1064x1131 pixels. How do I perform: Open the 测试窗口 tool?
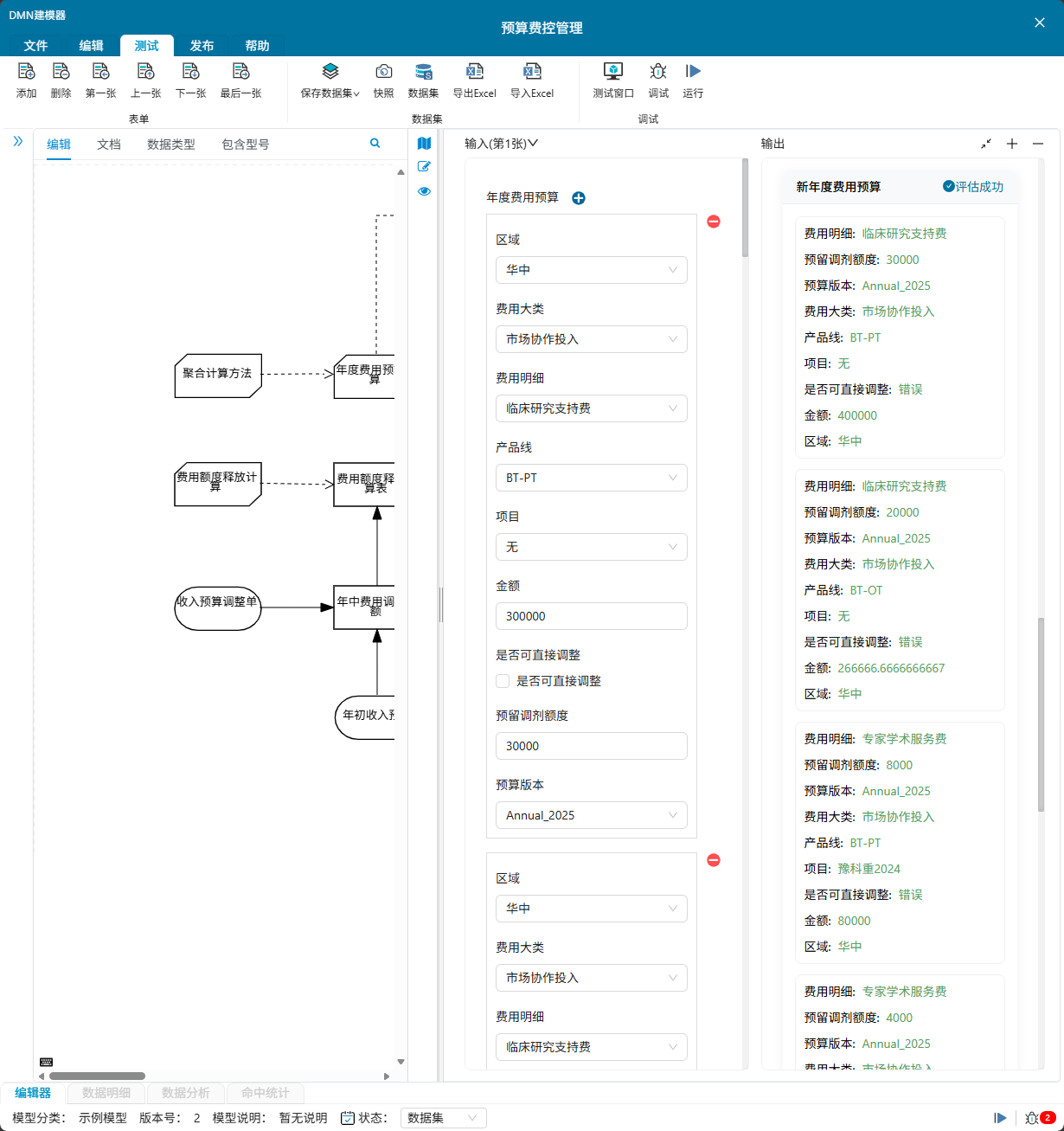tap(612, 72)
